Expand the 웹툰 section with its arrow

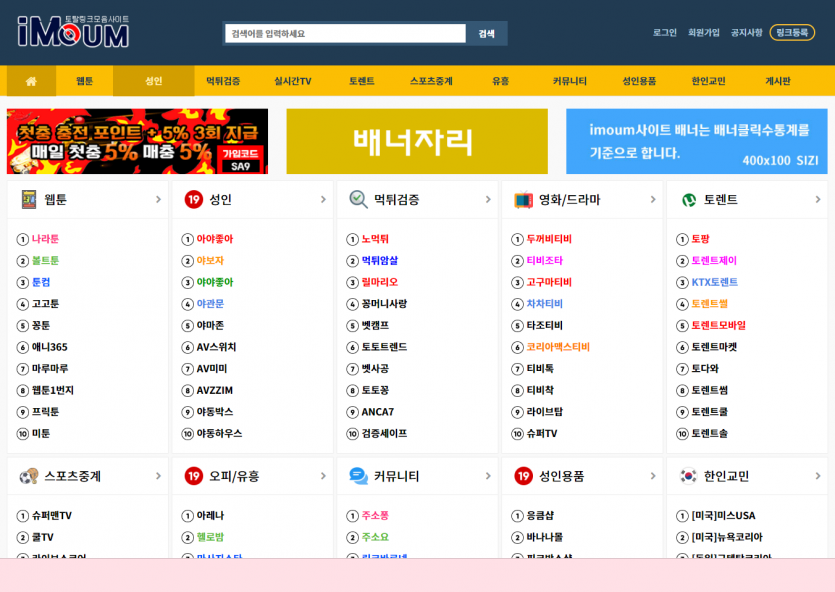tap(158, 200)
